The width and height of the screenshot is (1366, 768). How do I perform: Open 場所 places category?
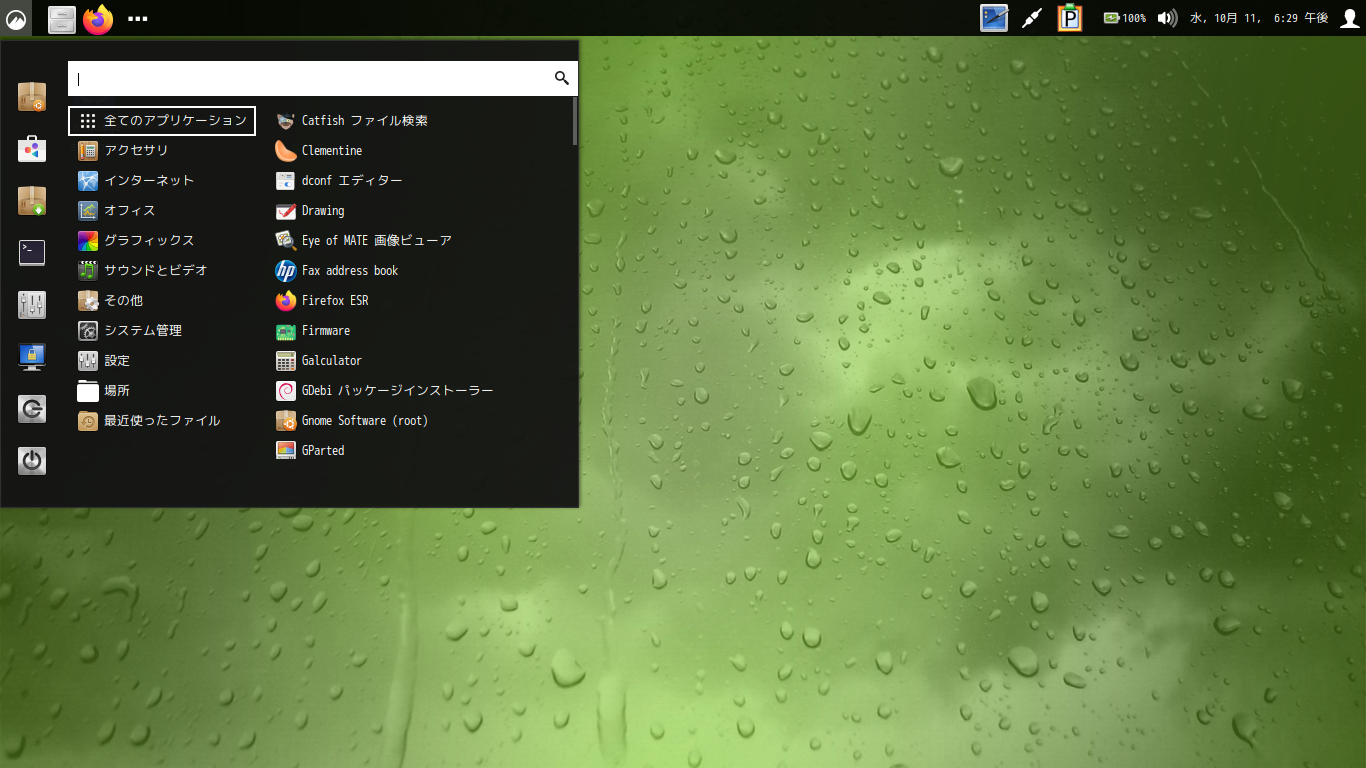point(162,390)
